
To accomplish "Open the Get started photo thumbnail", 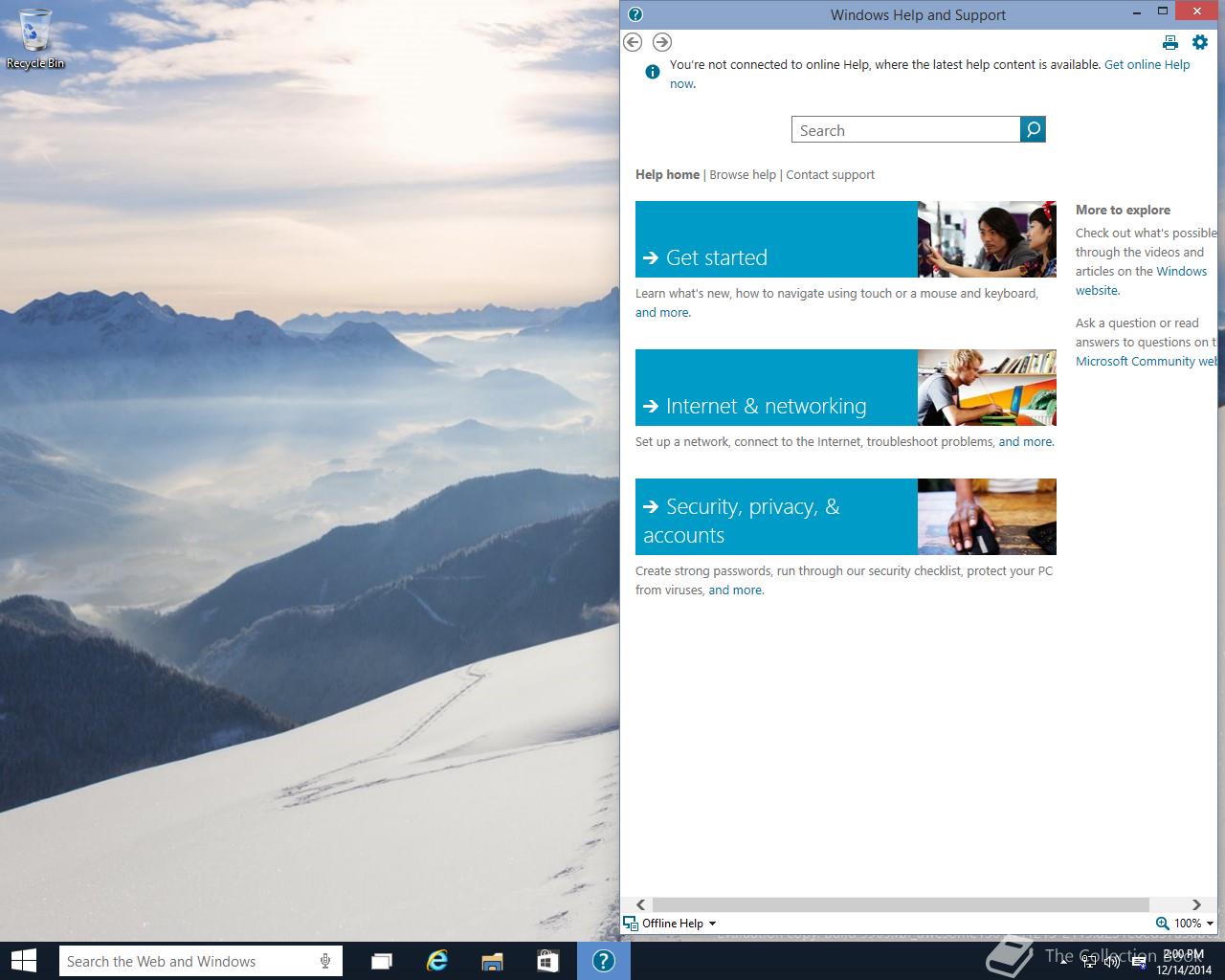I will (987, 239).
